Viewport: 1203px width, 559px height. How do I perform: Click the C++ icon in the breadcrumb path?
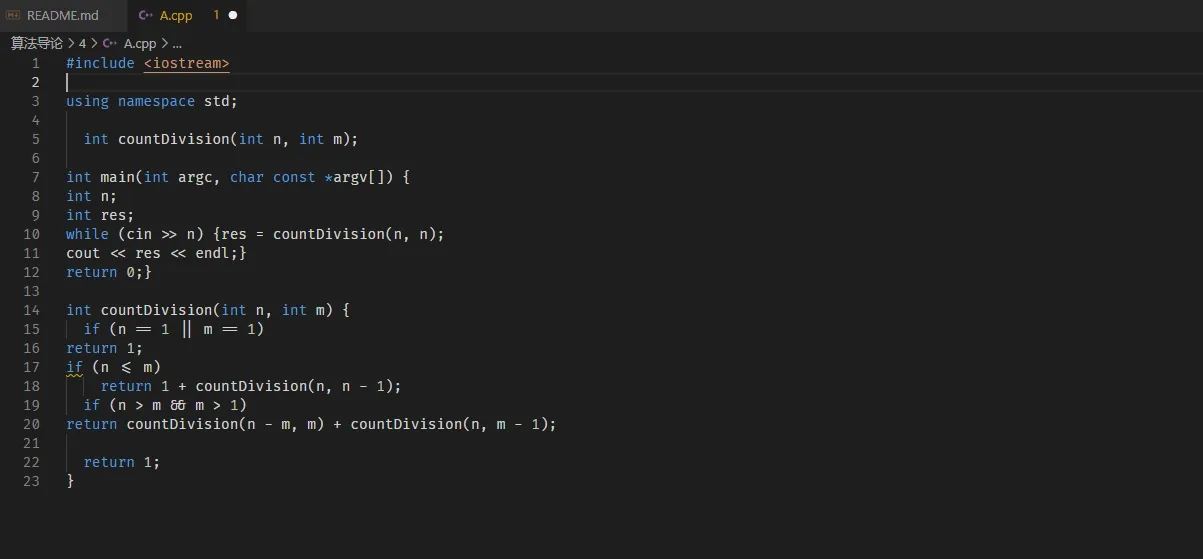[110, 44]
